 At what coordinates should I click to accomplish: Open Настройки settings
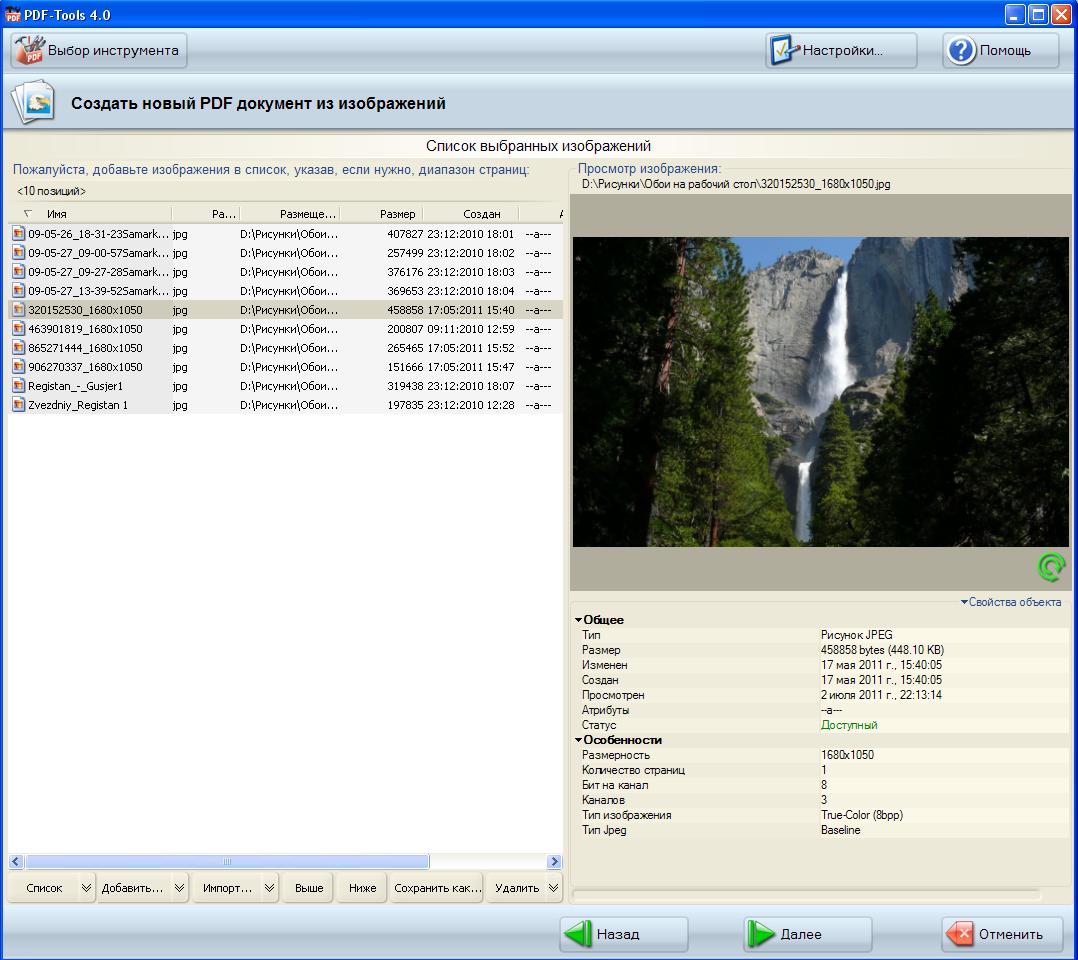coord(841,50)
